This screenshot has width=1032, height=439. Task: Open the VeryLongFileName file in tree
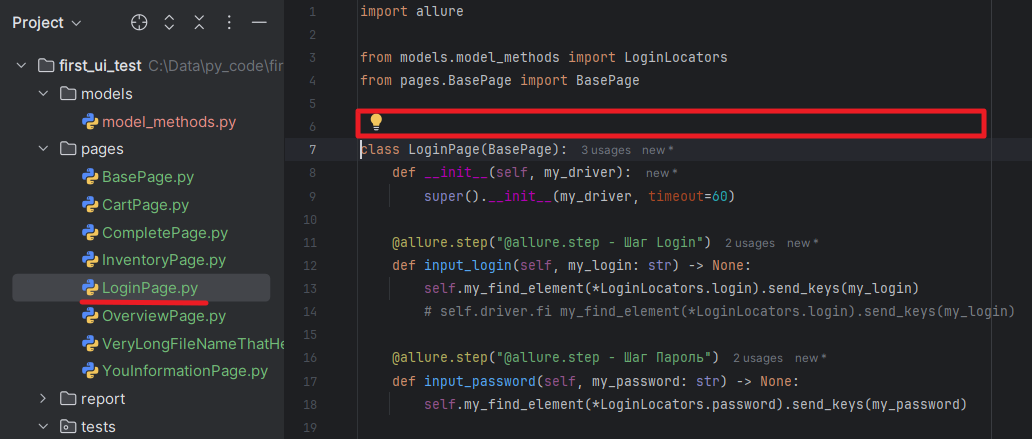pos(192,343)
